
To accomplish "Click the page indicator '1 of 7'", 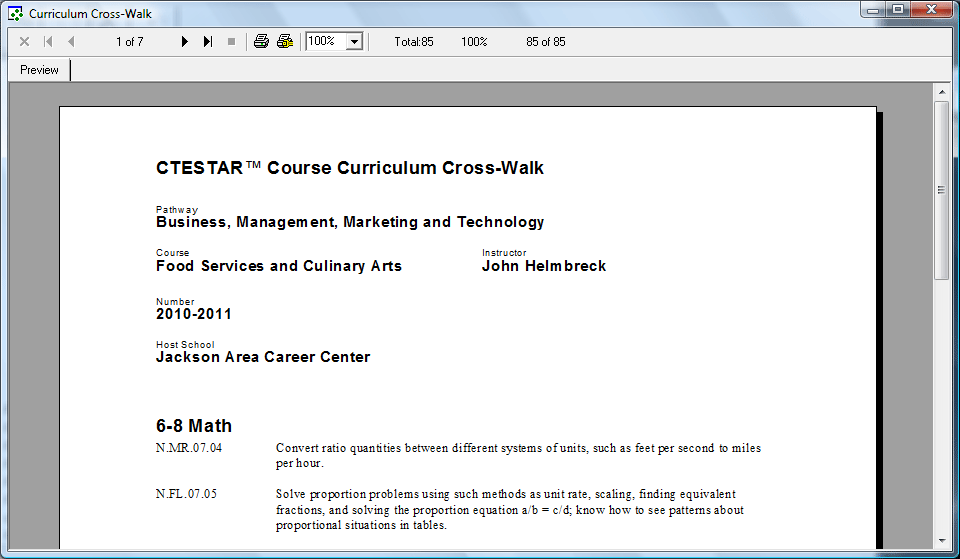I will [130, 42].
